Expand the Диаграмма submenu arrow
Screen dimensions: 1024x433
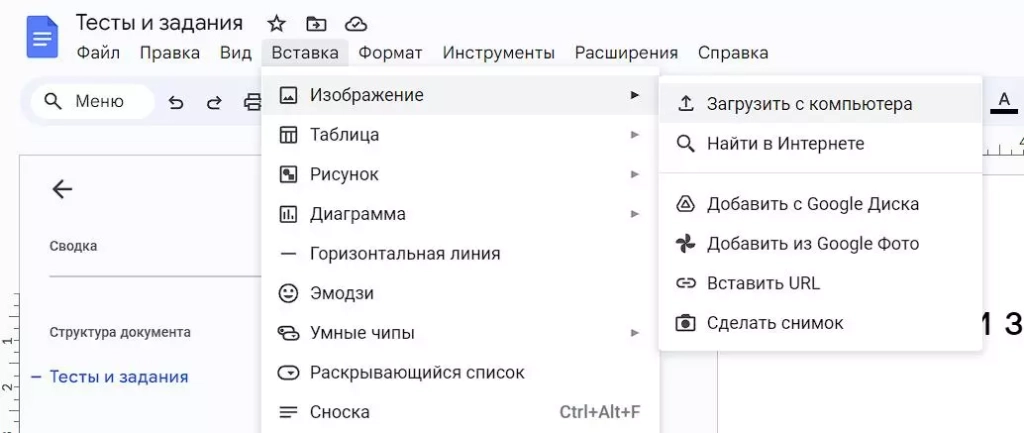pos(635,214)
